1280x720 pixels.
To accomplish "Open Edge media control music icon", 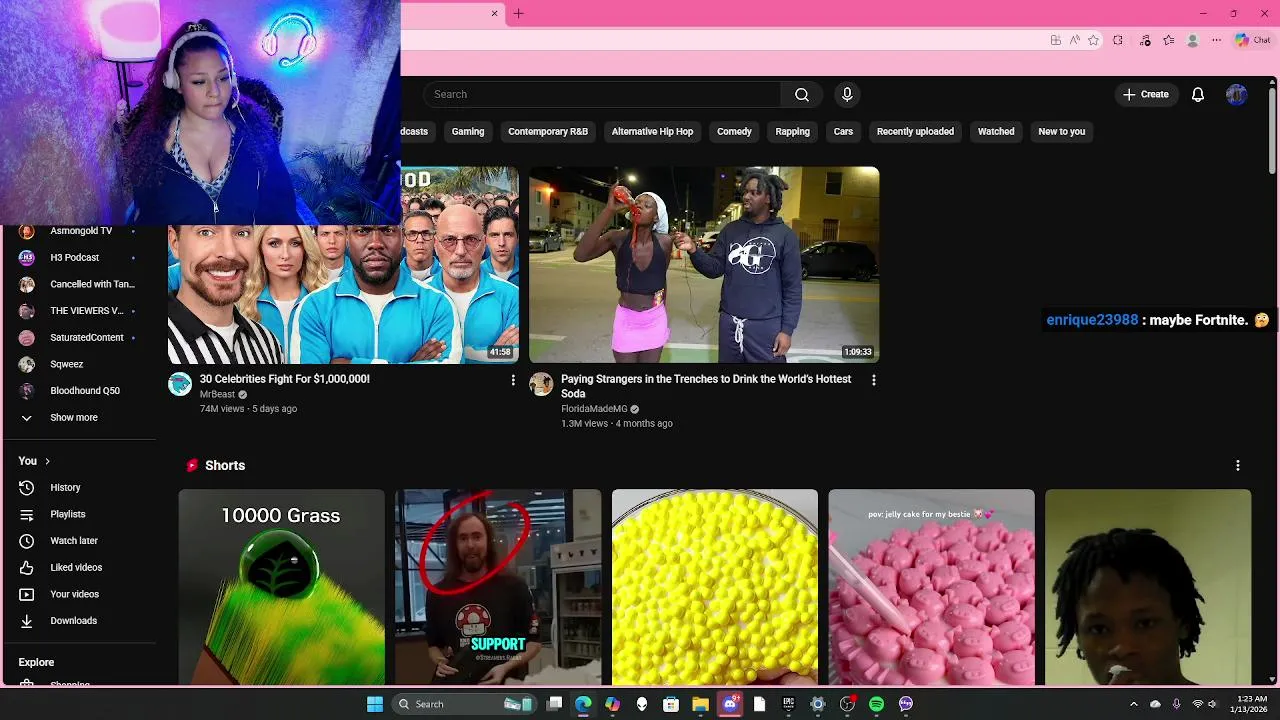I will point(1144,40).
